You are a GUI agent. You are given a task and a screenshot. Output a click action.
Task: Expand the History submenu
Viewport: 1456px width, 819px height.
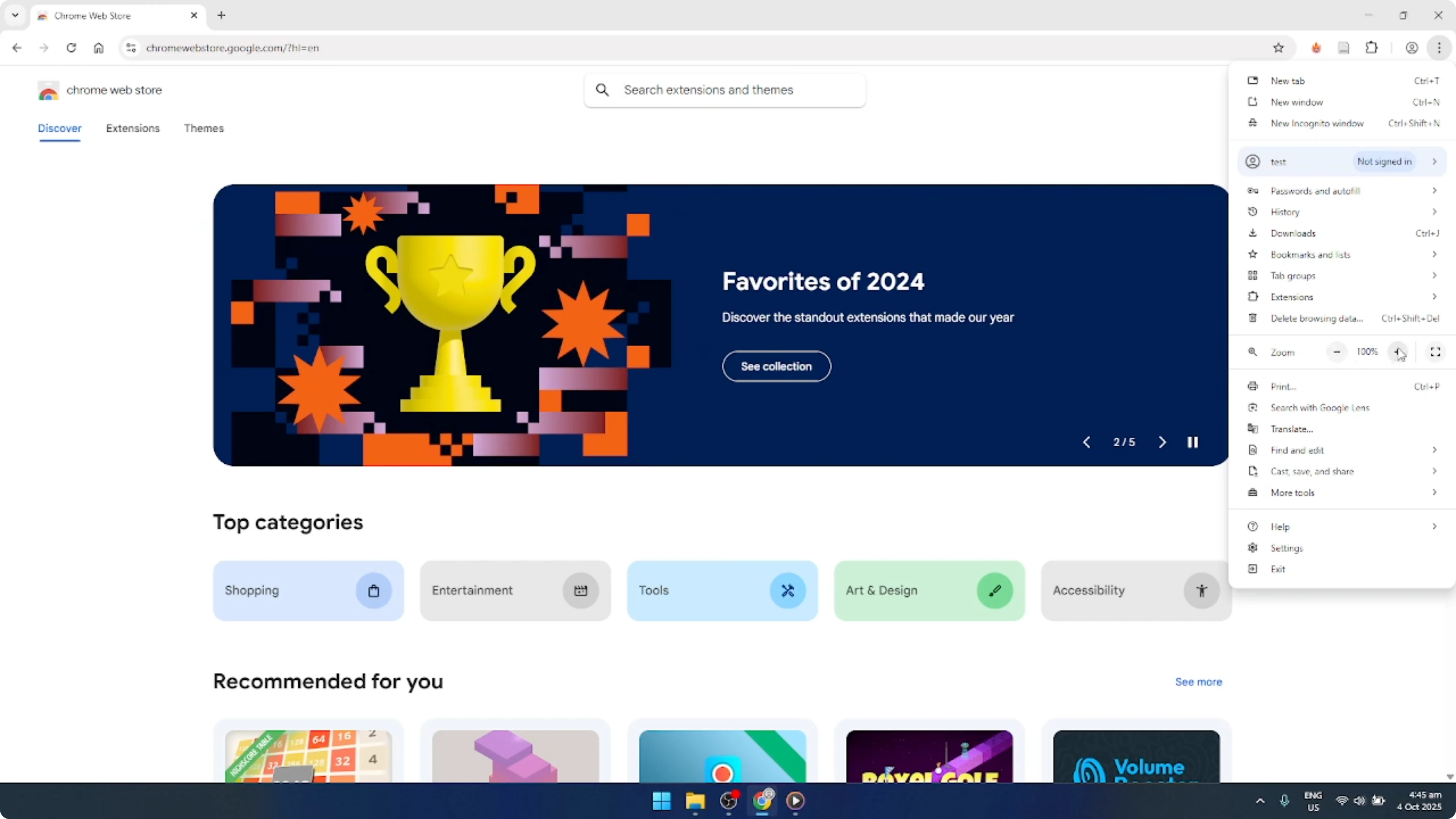[1342, 212]
